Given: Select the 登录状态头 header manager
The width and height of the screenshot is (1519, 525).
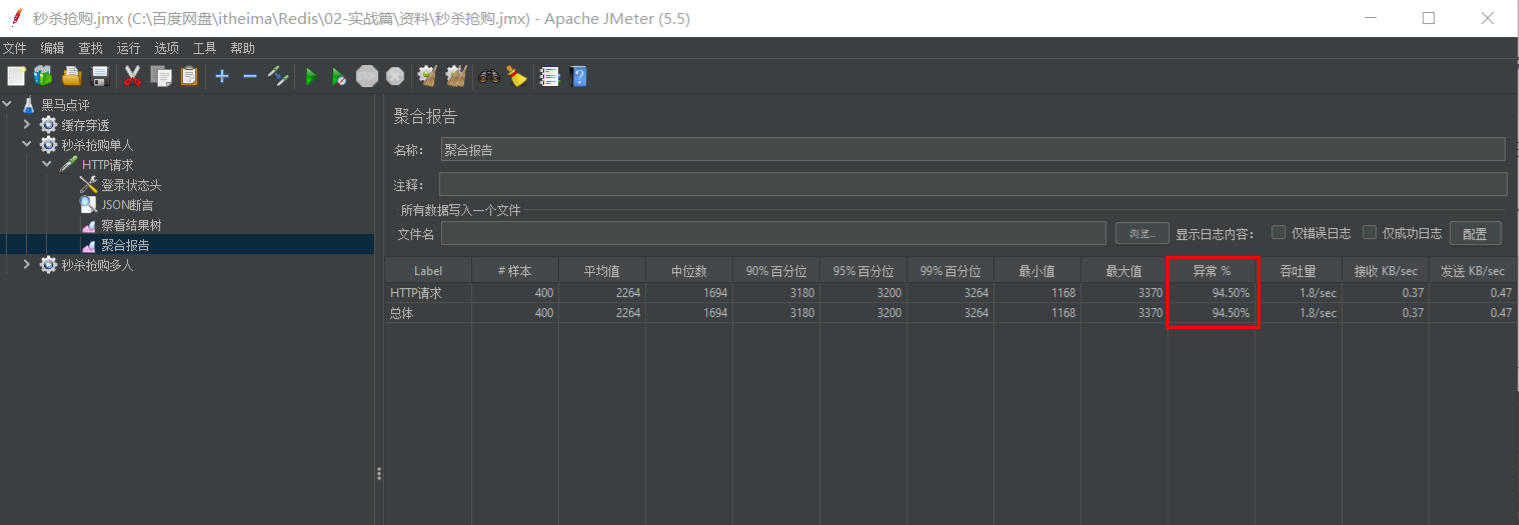Looking at the screenshot, I should (x=131, y=185).
